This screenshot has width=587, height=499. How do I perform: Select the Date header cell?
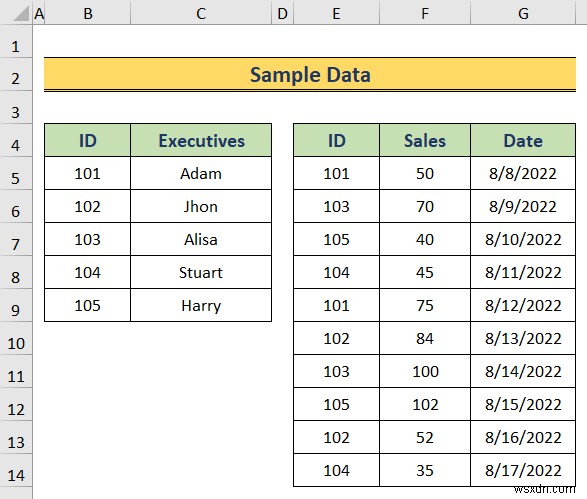pos(523,140)
